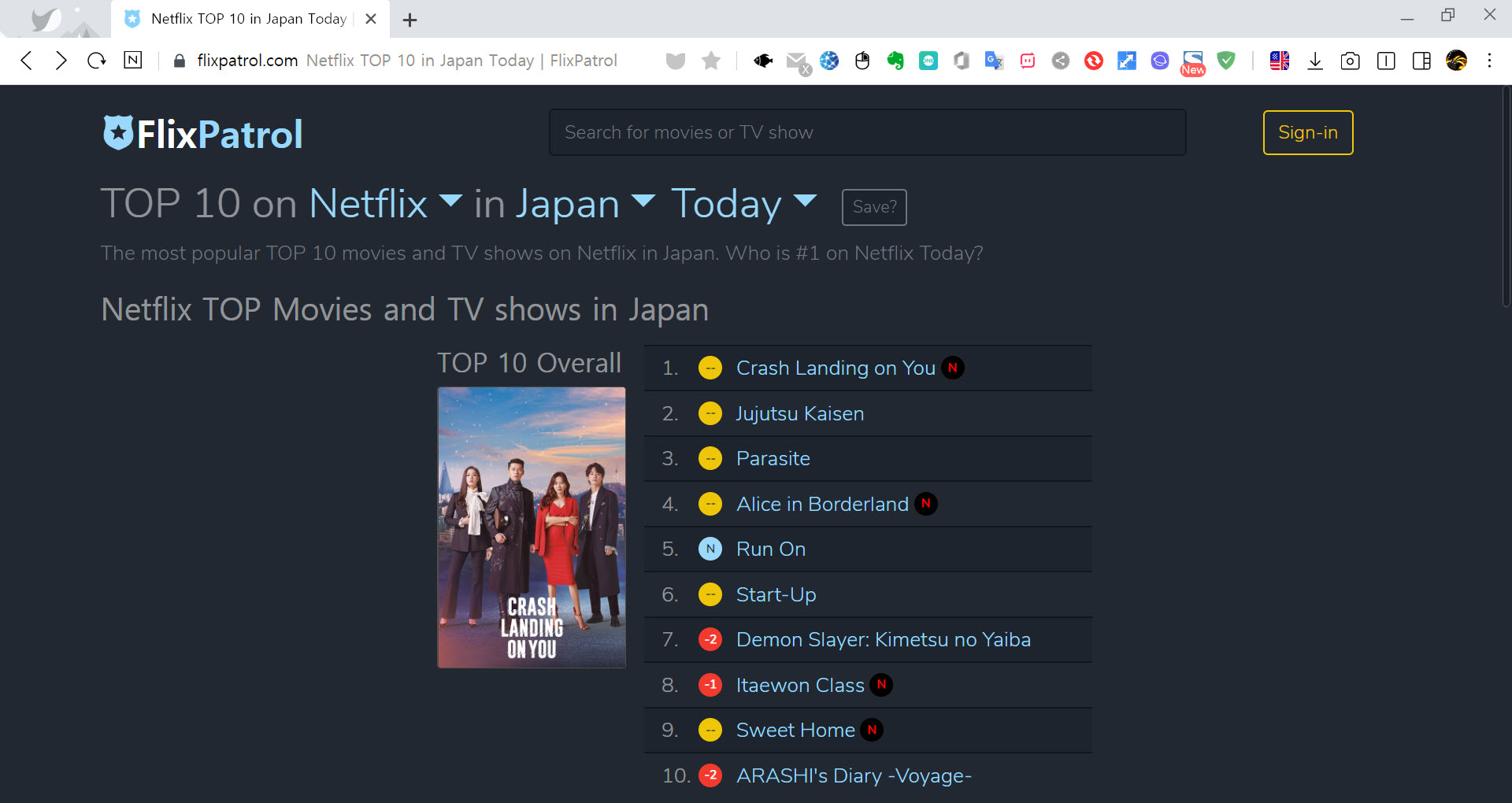Close the Netflix TOP 10 tab

(371, 19)
